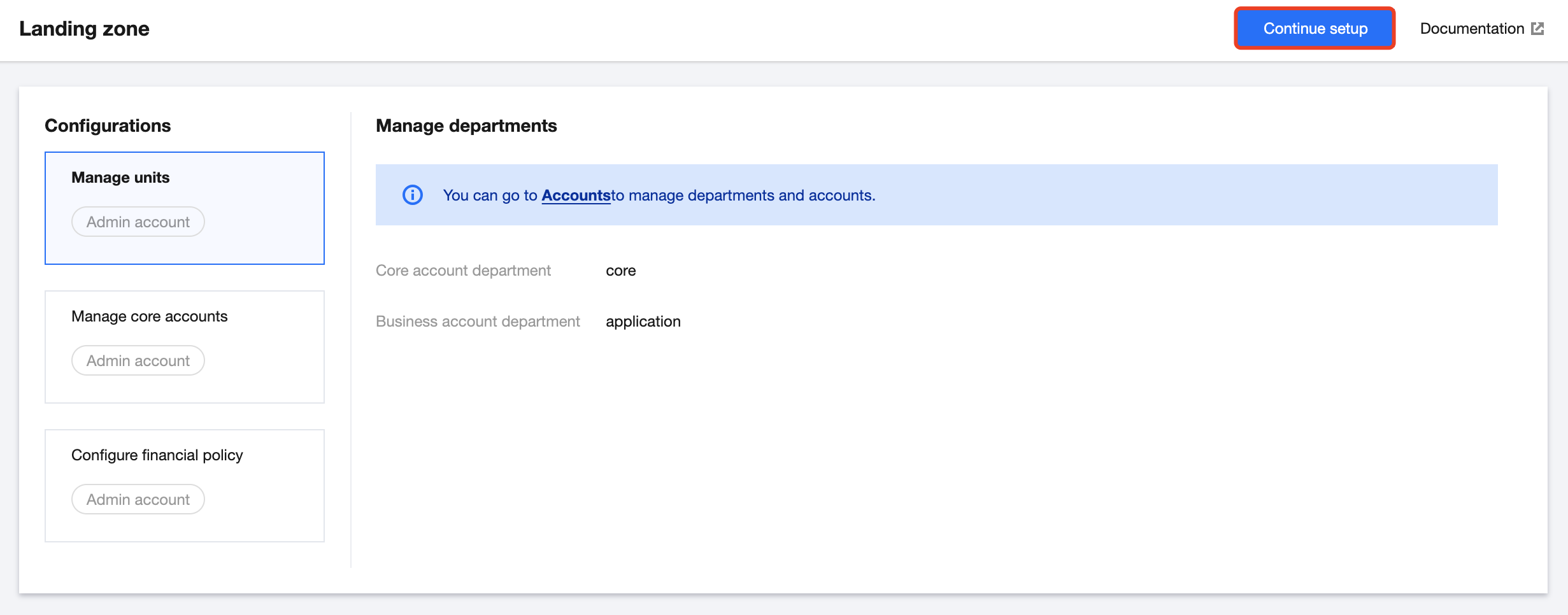The image size is (1568, 615).
Task: Click the info icon in the blue banner
Action: (413, 195)
